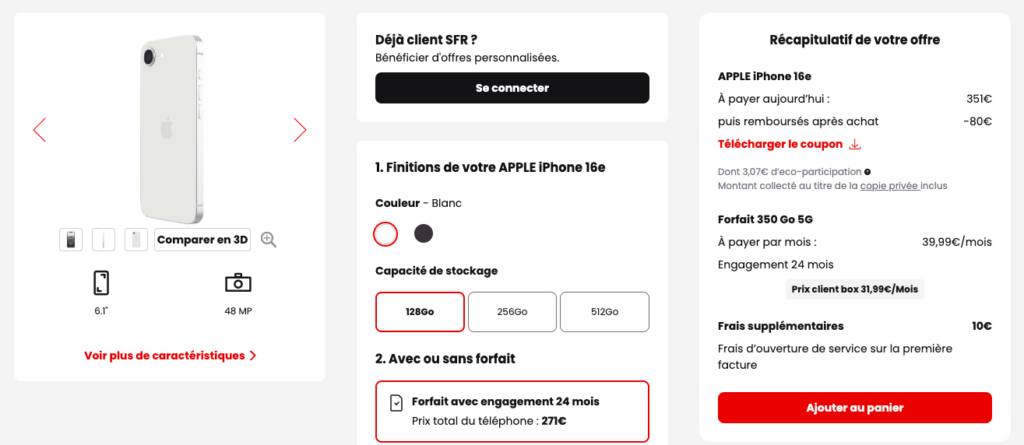Click the zoom magnifier icon
1024x445 pixels.
(x=268, y=239)
